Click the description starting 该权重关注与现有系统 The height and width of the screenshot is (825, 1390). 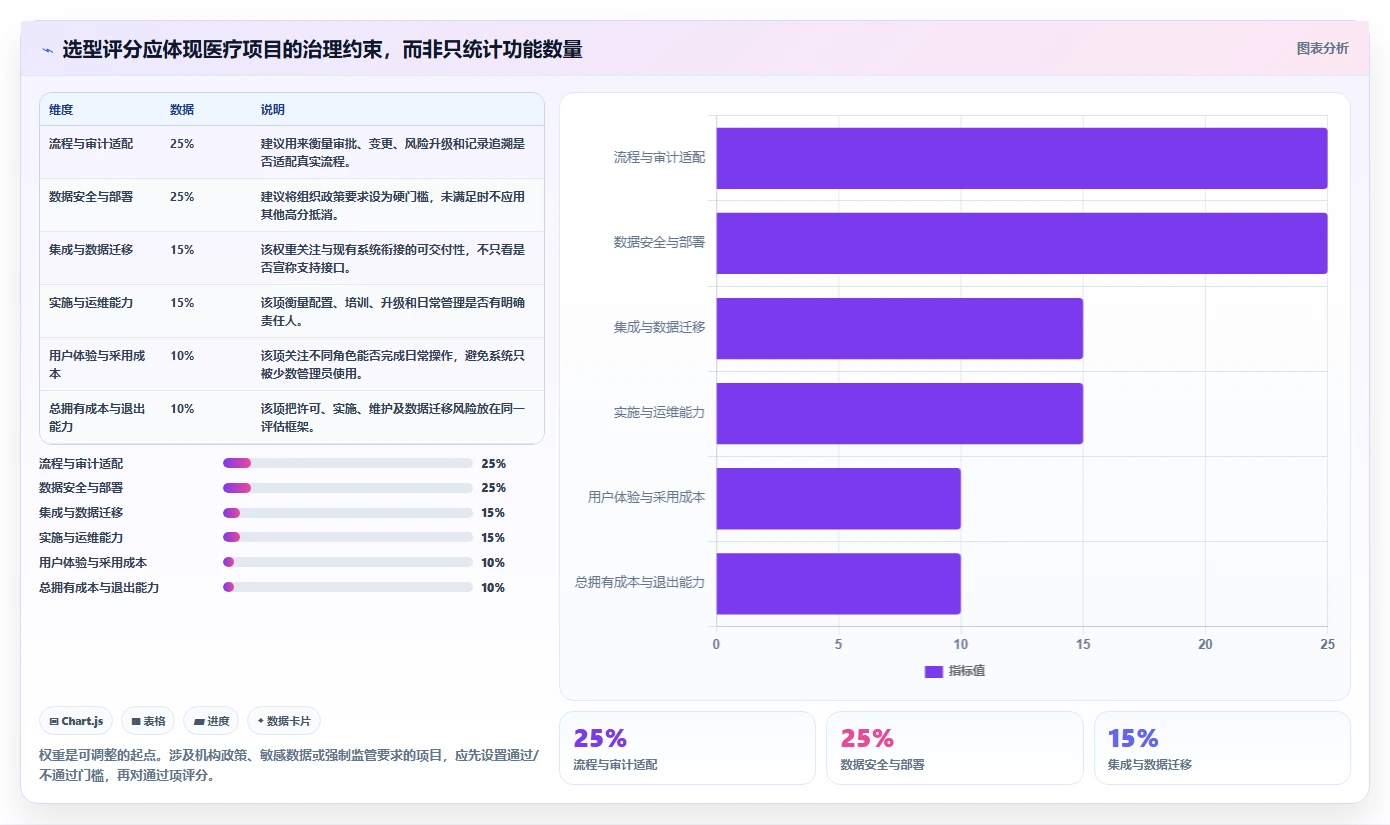393,258
